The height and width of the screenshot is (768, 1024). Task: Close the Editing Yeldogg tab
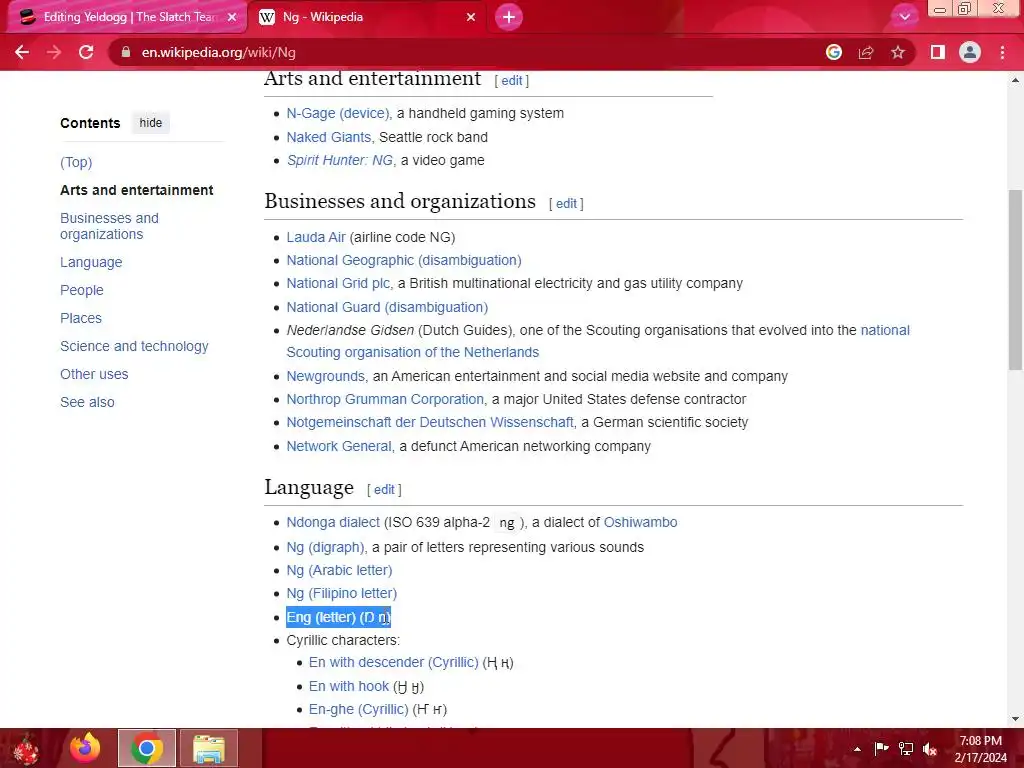pyautogui.click(x=232, y=17)
